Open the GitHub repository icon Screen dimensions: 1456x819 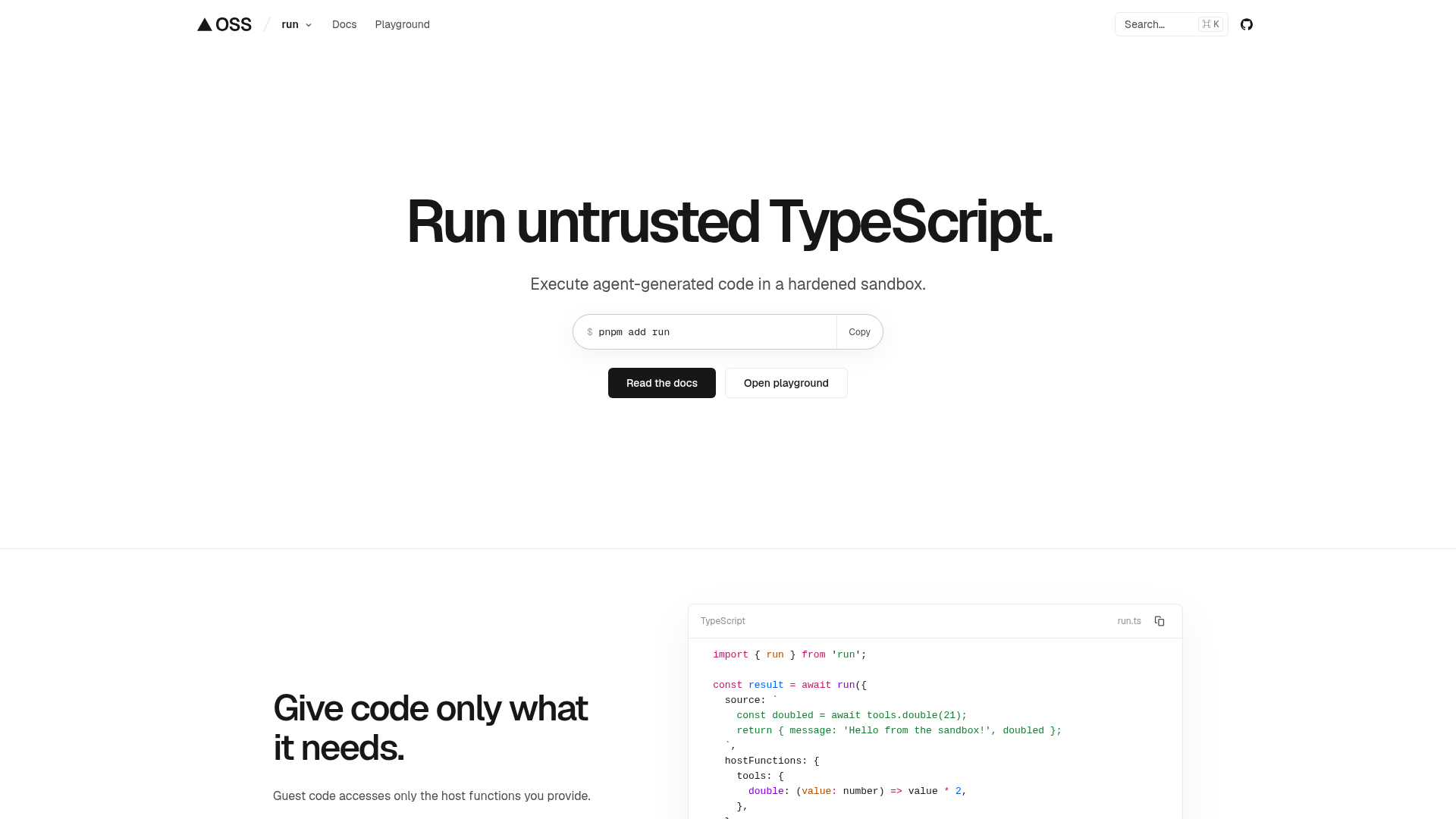(x=1246, y=24)
